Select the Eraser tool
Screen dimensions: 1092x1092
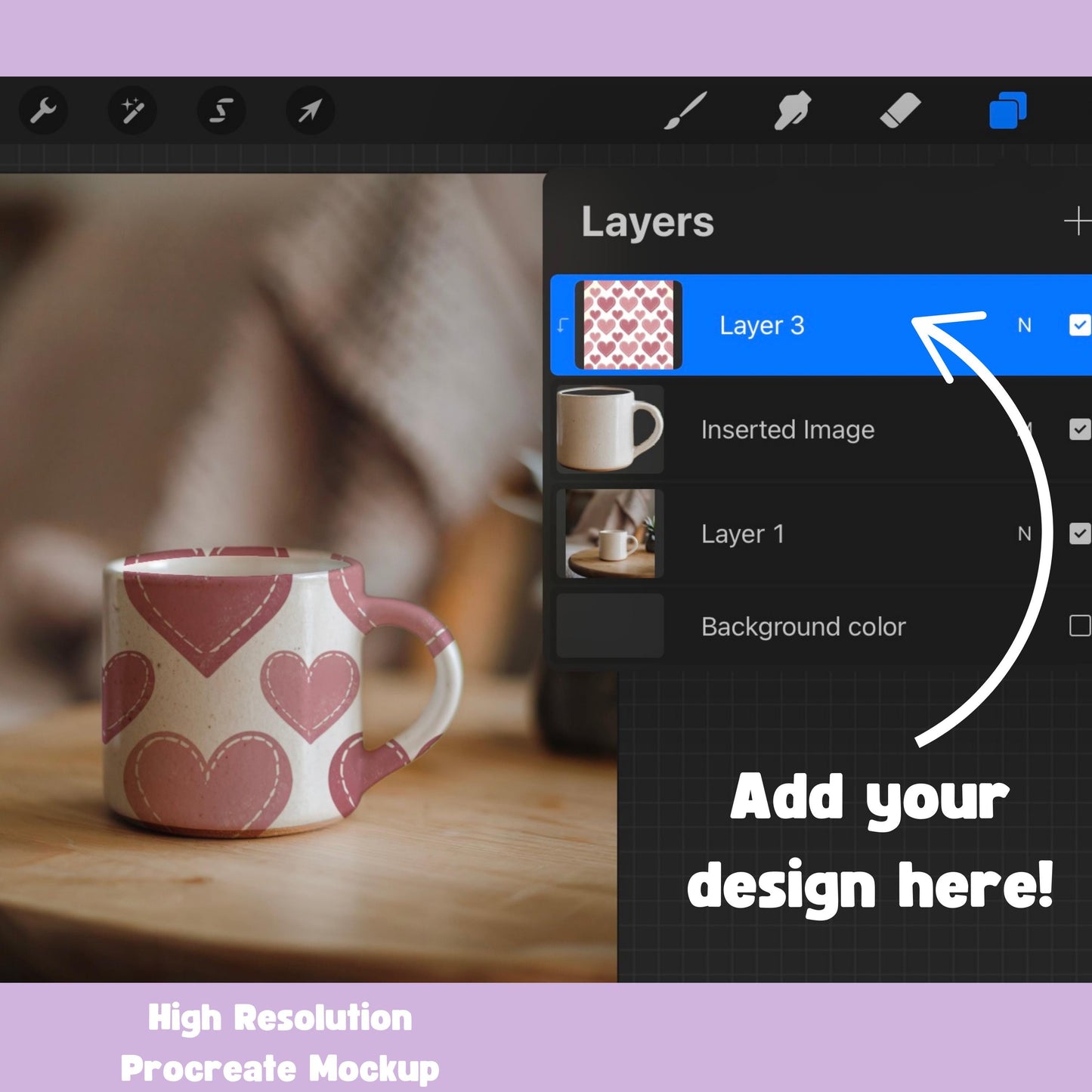click(900, 110)
